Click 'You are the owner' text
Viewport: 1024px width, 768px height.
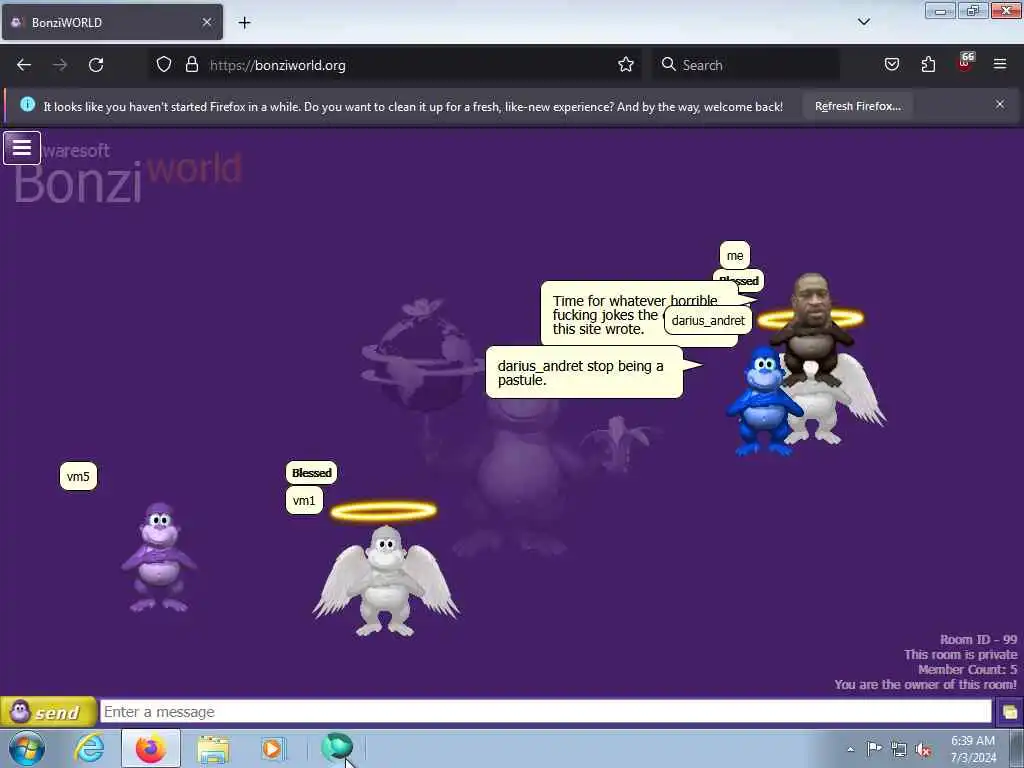(x=925, y=684)
